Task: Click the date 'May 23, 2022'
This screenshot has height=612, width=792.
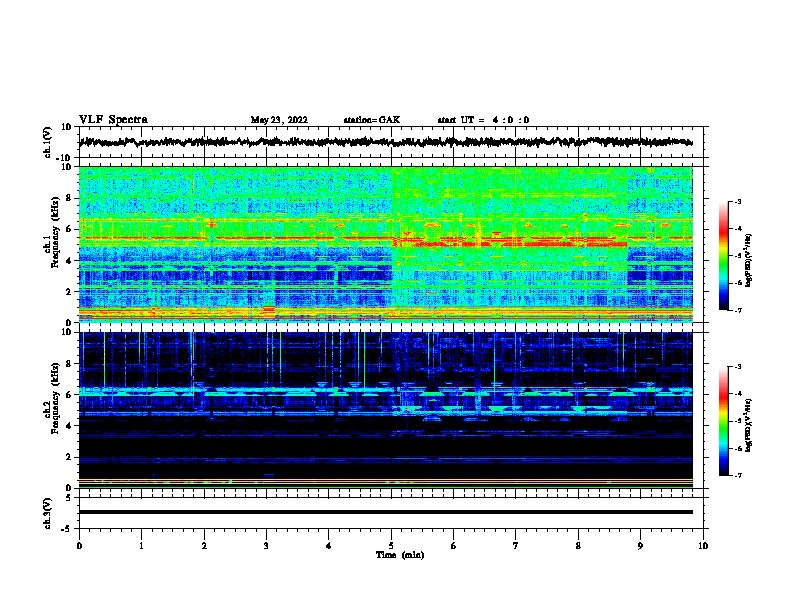Action: (279, 120)
